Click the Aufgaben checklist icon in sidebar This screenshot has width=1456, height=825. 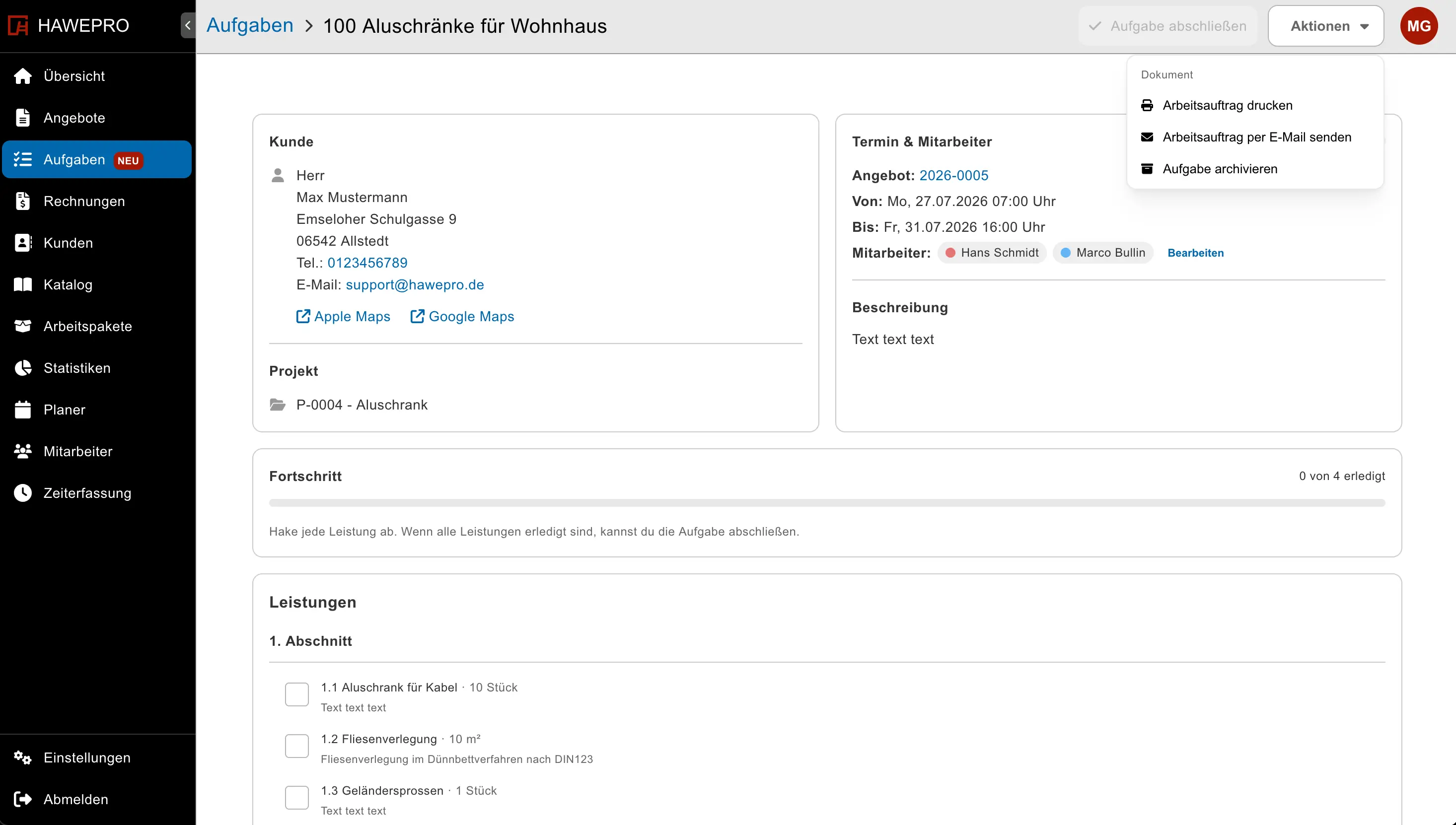coord(23,159)
